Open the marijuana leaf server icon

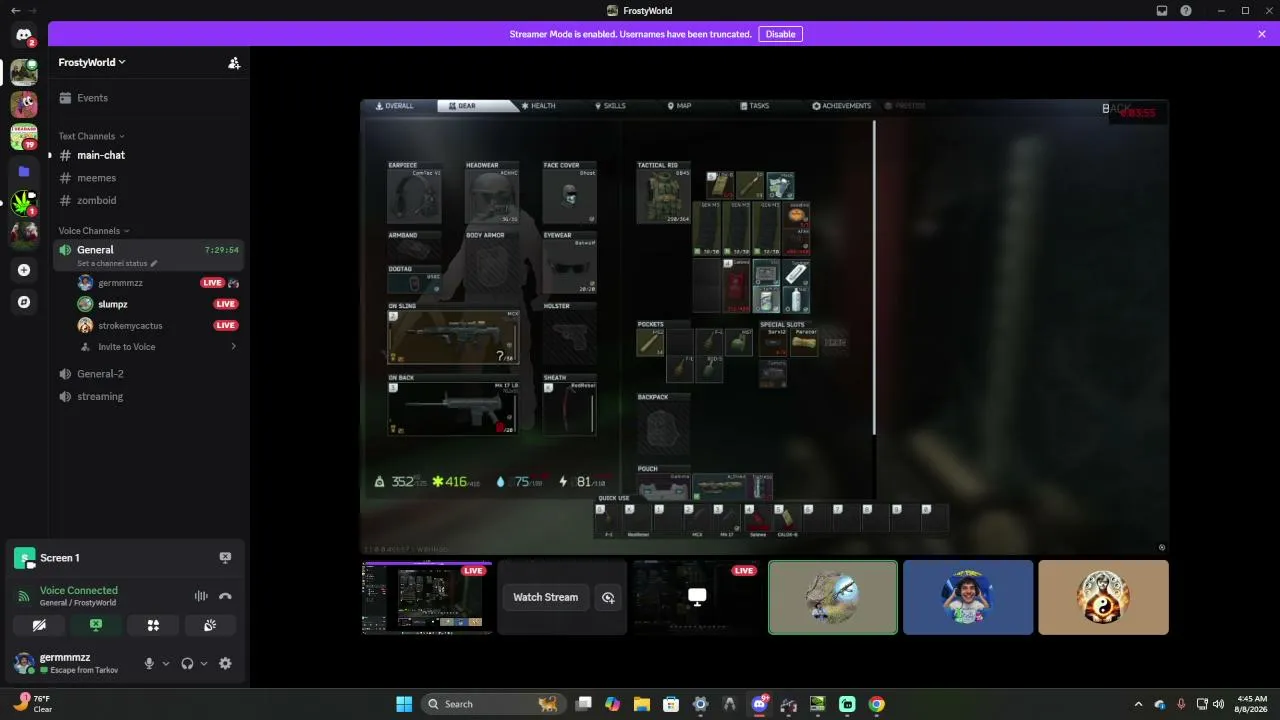(24, 204)
